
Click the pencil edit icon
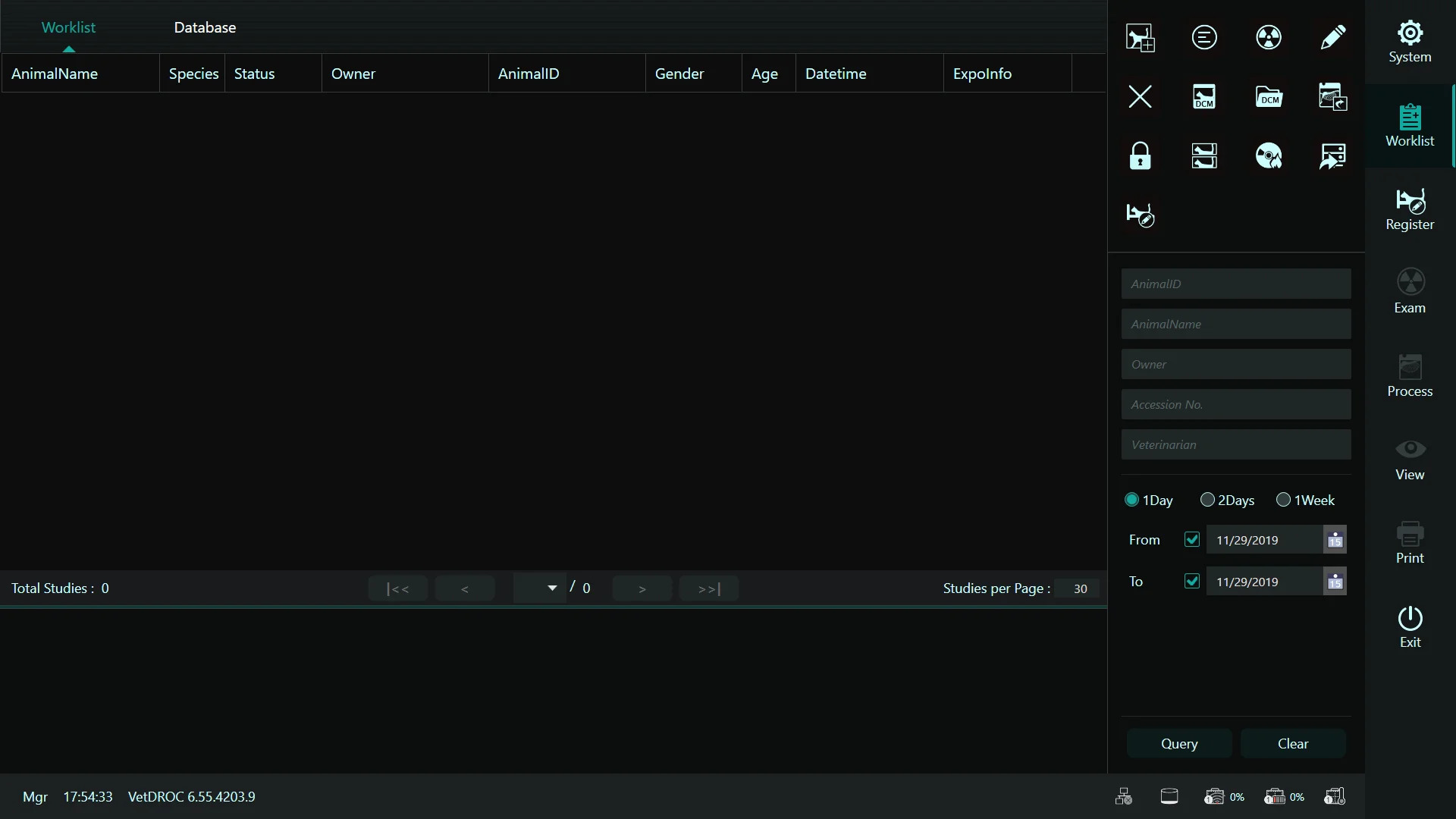click(1332, 37)
